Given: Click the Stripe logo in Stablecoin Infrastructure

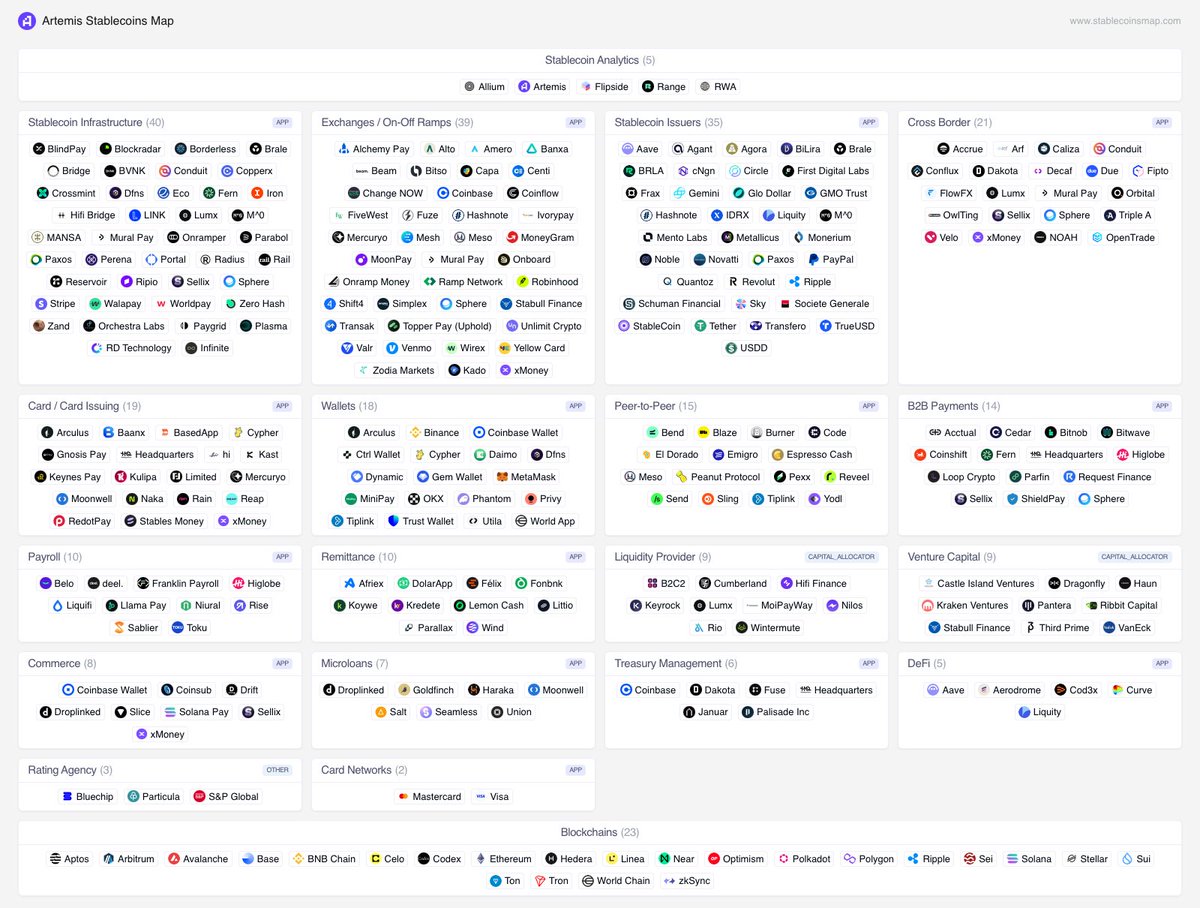Looking at the screenshot, I should (41, 304).
